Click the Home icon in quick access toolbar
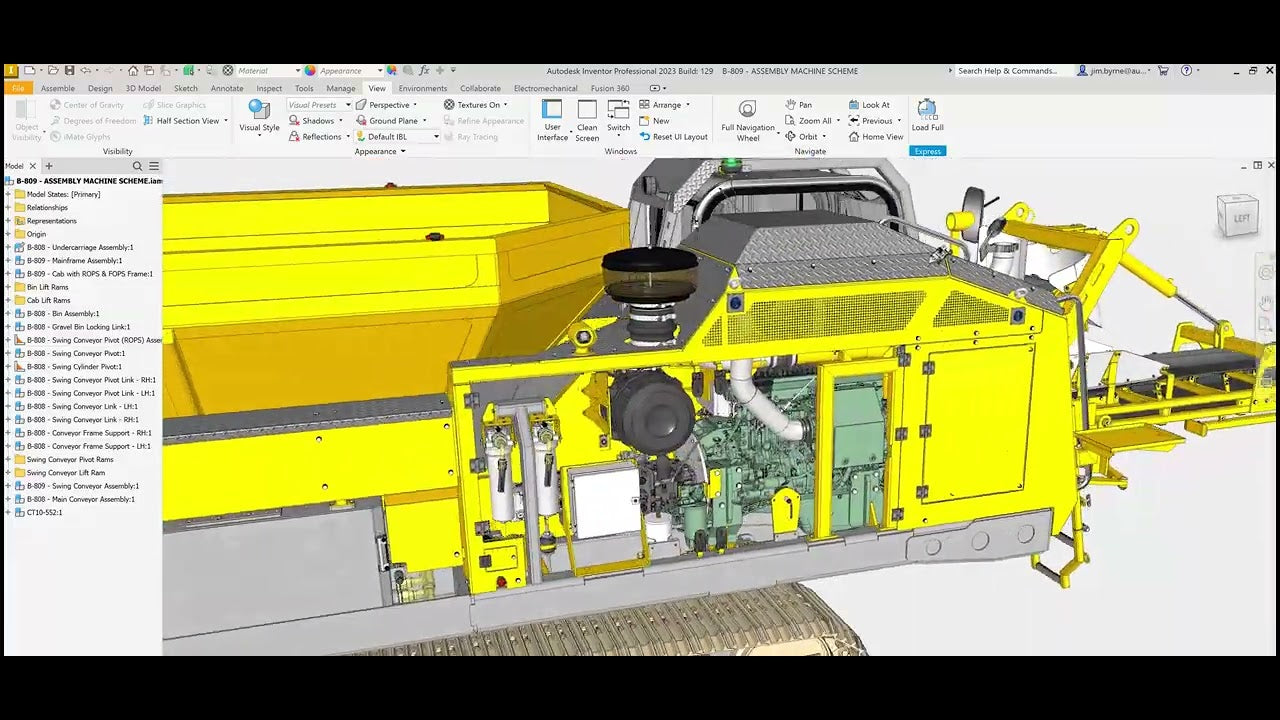This screenshot has width=1280, height=720. click(x=133, y=71)
